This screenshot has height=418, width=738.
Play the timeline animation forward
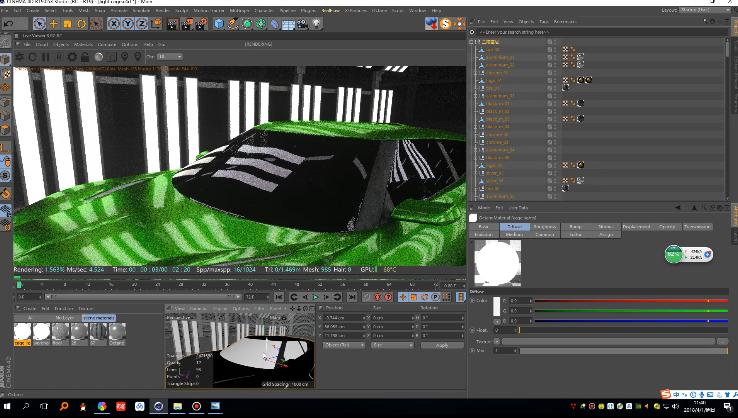coord(315,297)
